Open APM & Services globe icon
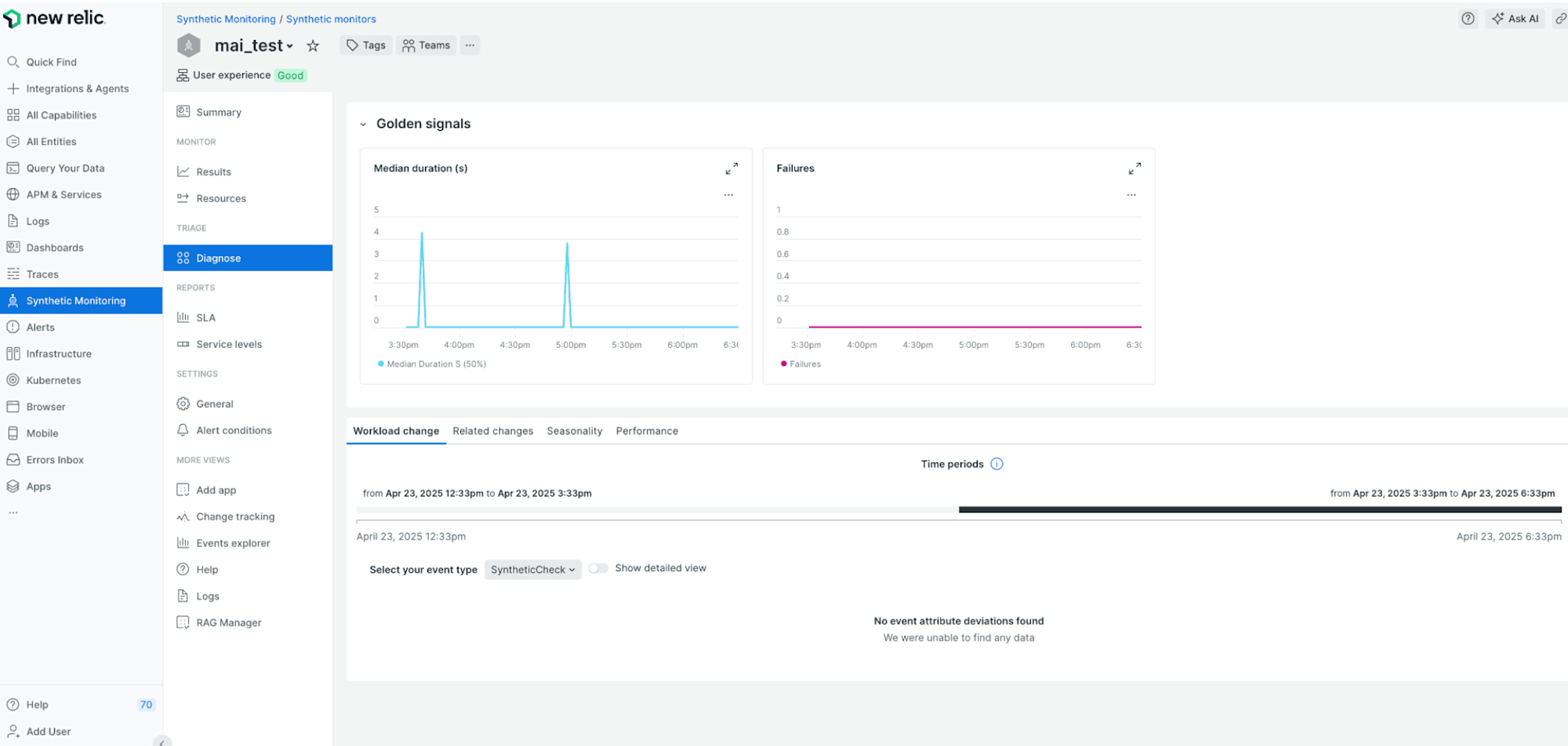1568x746 pixels. pos(13,194)
